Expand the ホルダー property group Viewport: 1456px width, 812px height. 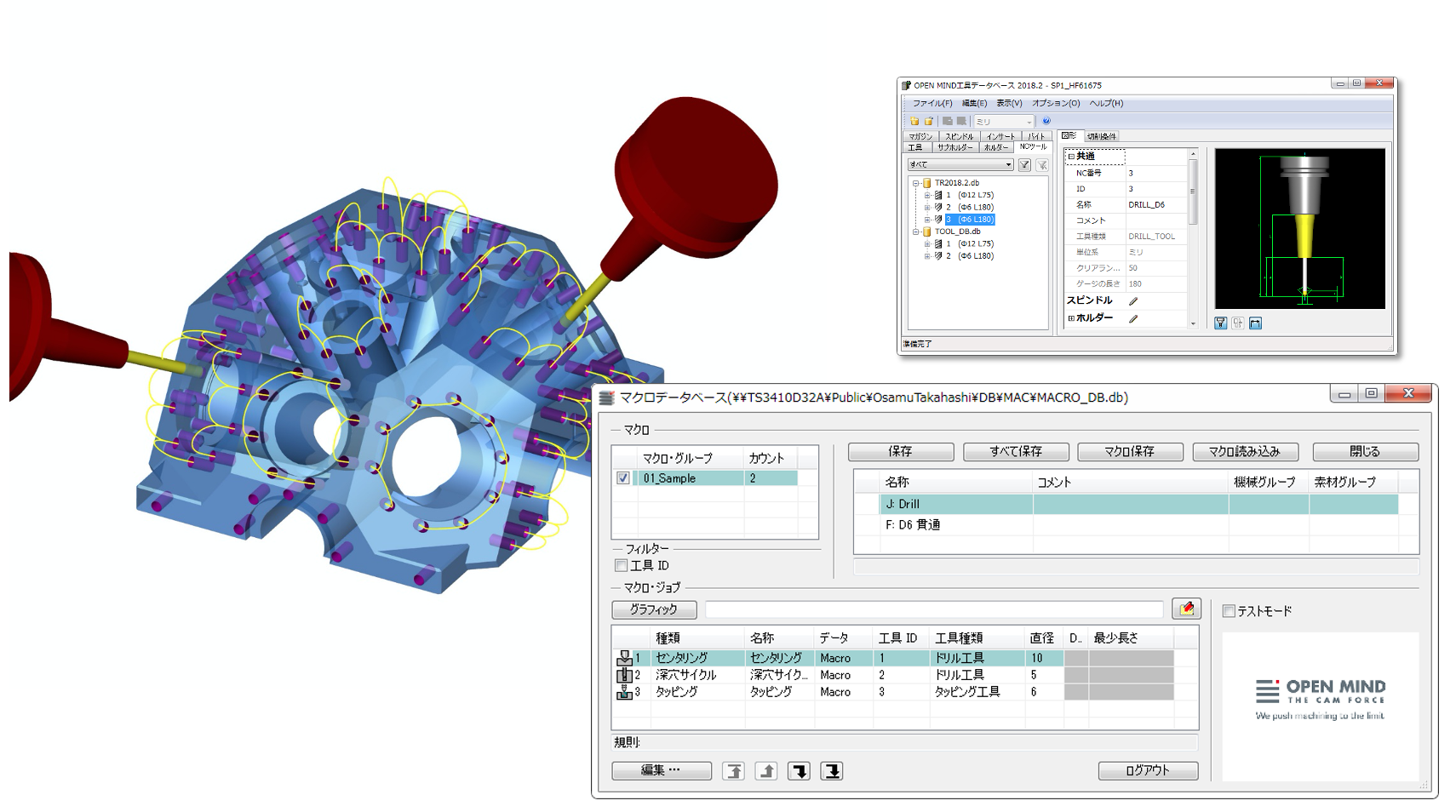(1071, 318)
